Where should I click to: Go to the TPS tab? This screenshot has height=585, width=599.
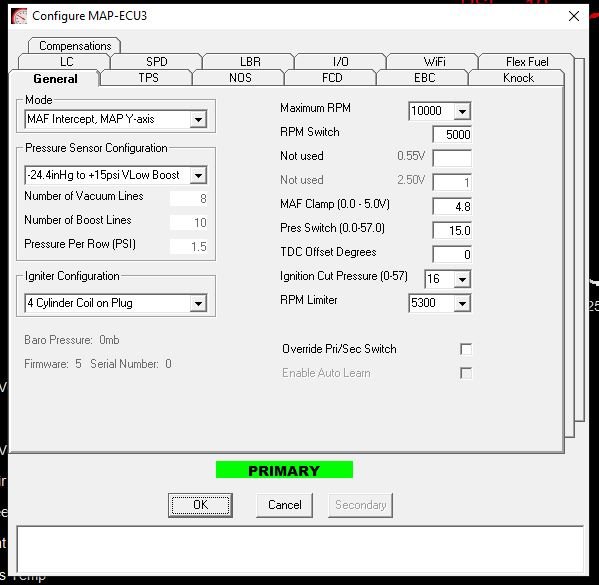(x=148, y=78)
